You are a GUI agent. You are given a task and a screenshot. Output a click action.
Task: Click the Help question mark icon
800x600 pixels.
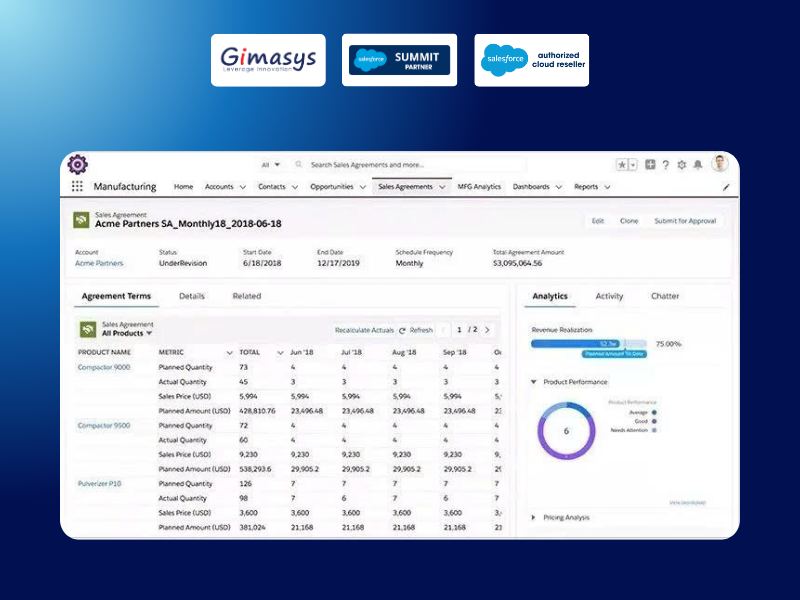point(666,164)
